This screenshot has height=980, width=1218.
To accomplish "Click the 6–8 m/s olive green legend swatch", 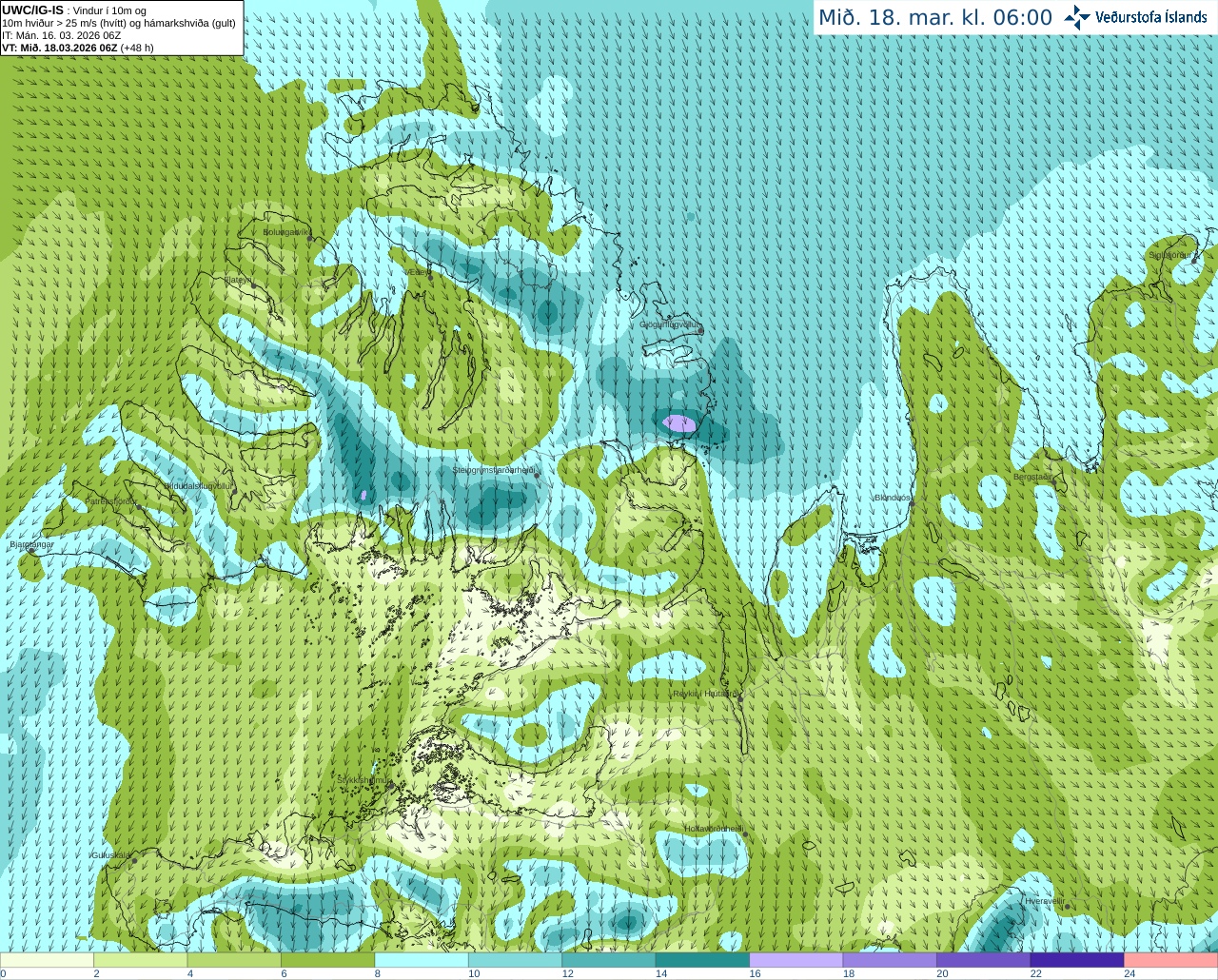I will click(327, 960).
